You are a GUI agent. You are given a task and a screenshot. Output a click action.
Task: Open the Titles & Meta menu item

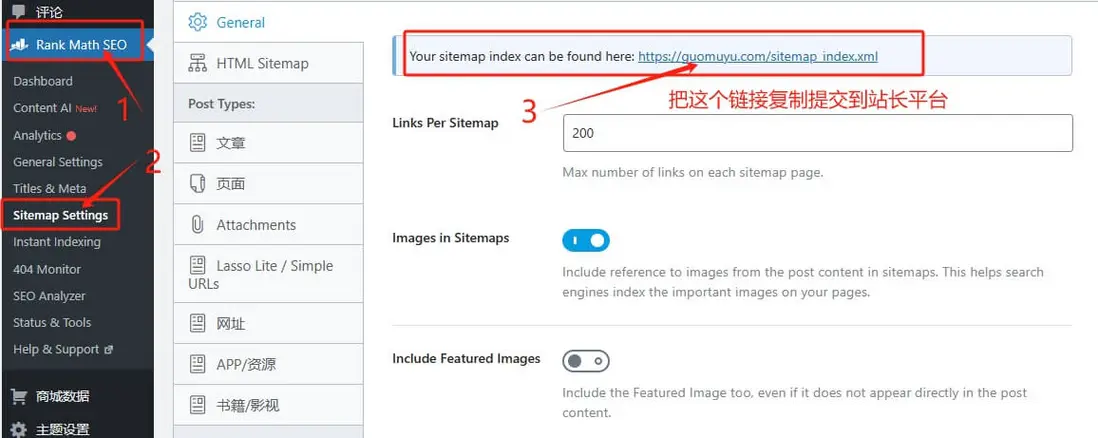coord(50,188)
